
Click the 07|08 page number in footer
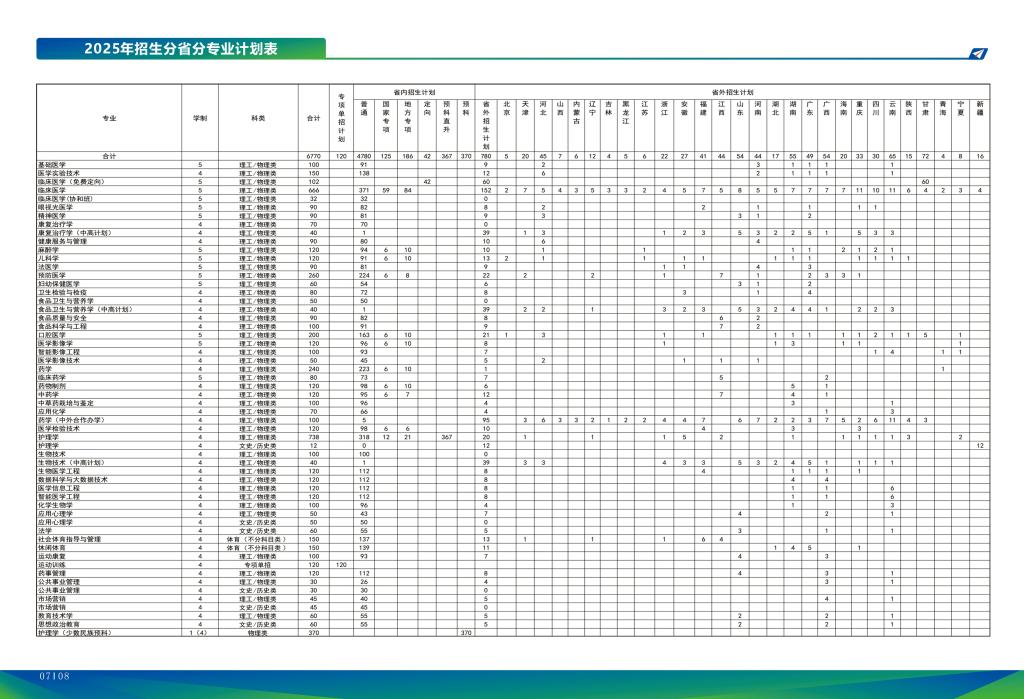pyautogui.click(x=55, y=677)
